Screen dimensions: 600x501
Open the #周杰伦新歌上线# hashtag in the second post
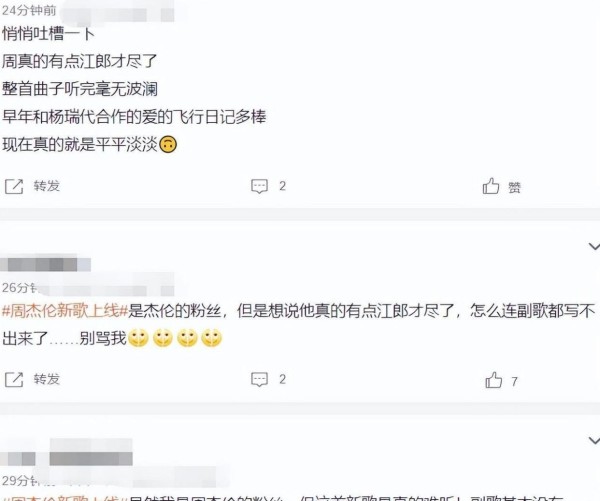point(65,310)
